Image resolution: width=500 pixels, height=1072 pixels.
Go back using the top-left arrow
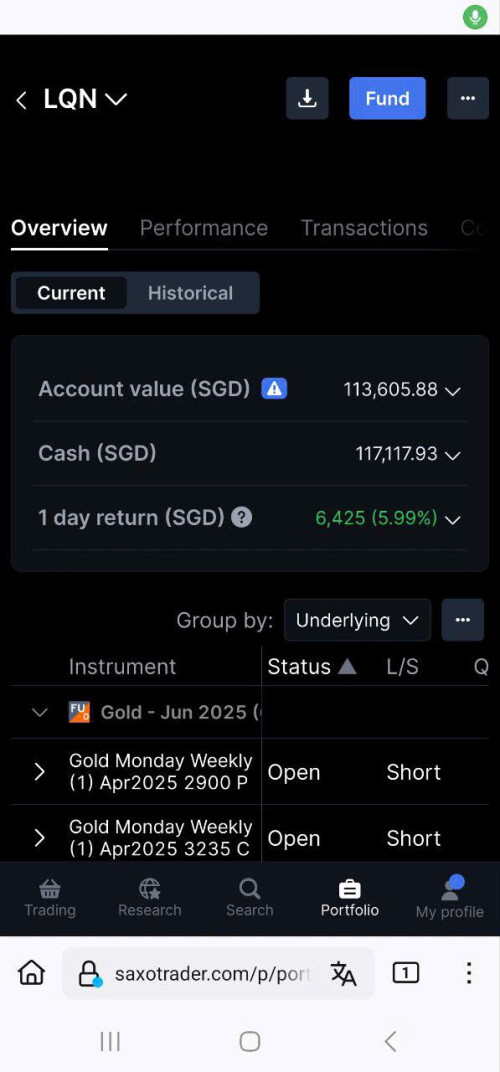(x=21, y=100)
